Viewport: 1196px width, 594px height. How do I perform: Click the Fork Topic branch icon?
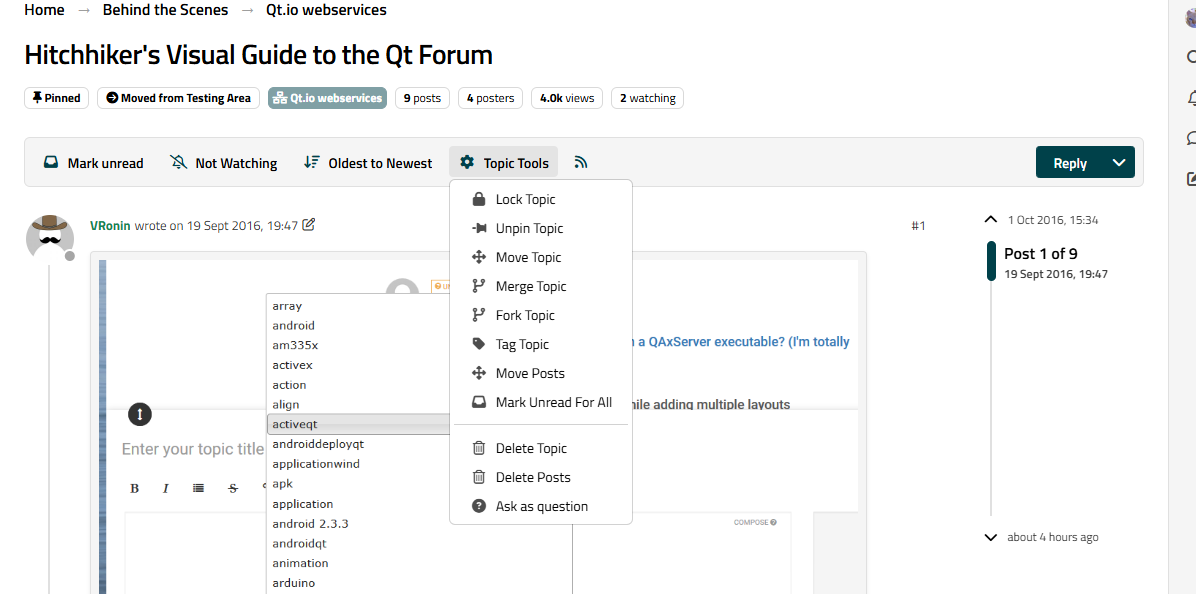tap(479, 315)
